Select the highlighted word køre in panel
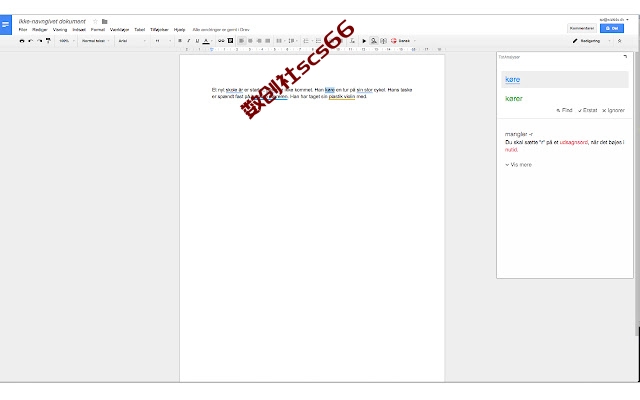 point(513,80)
